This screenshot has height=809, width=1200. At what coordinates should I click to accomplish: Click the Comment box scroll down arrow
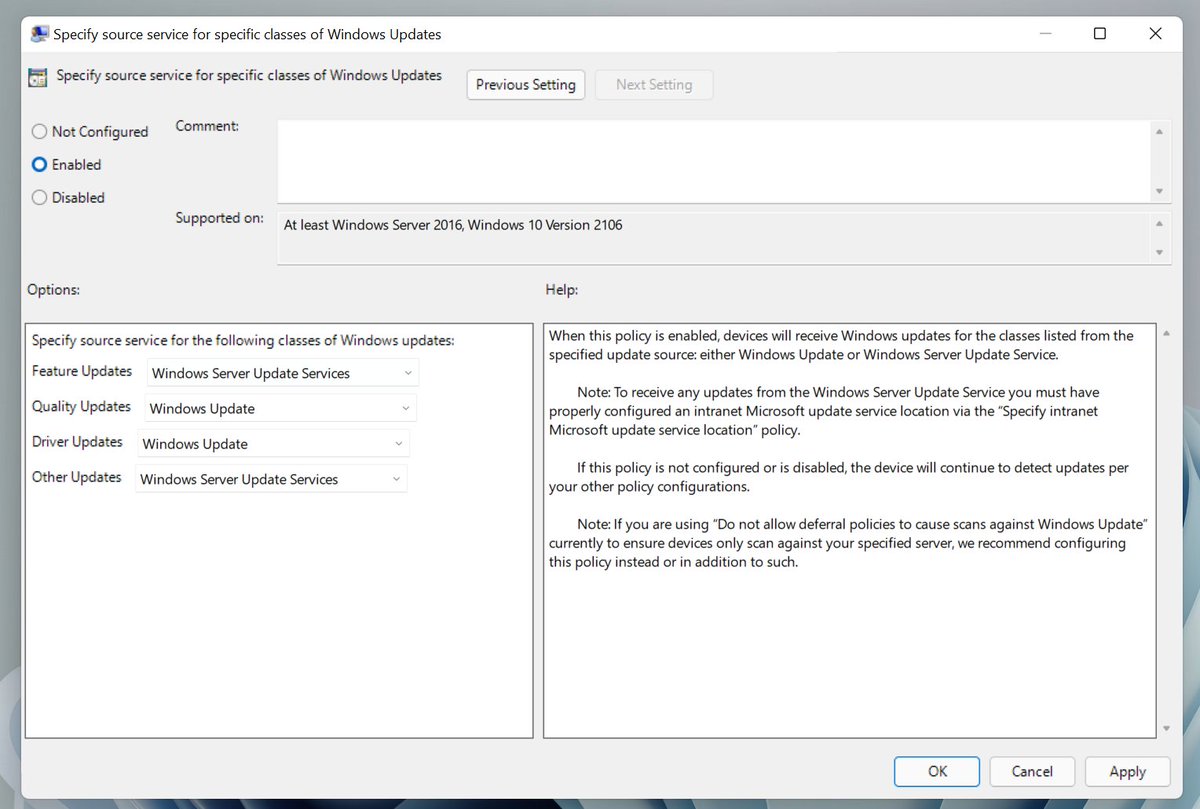(x=1159, y=191)
